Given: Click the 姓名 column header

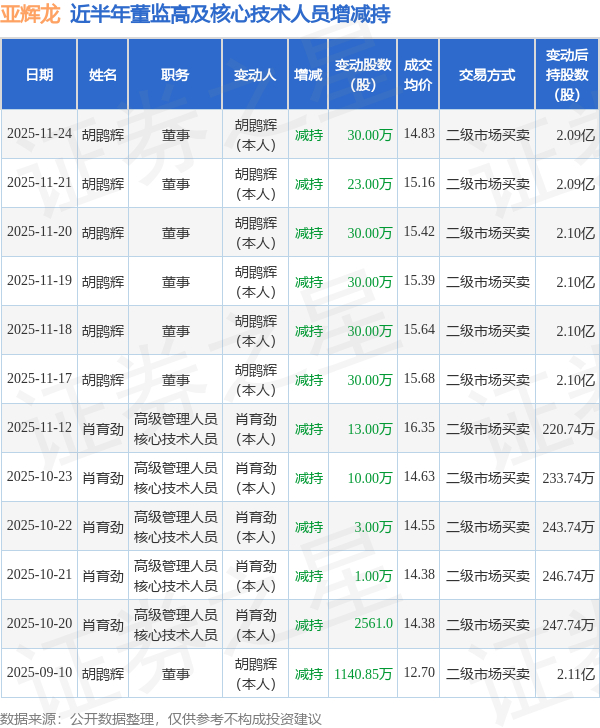Looking at the screenshot, I should point(103,75).
